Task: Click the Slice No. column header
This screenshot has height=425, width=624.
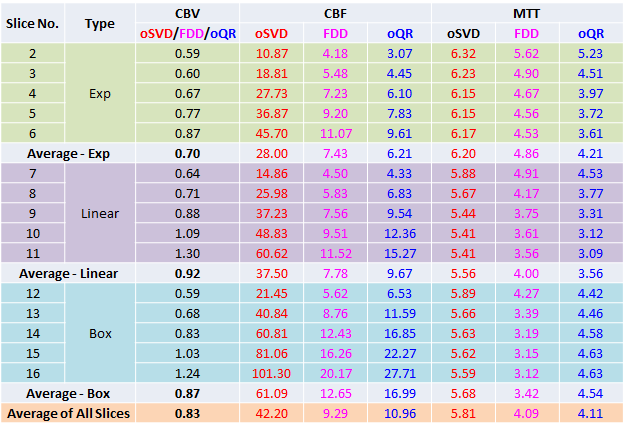Action: click(32, 23)
